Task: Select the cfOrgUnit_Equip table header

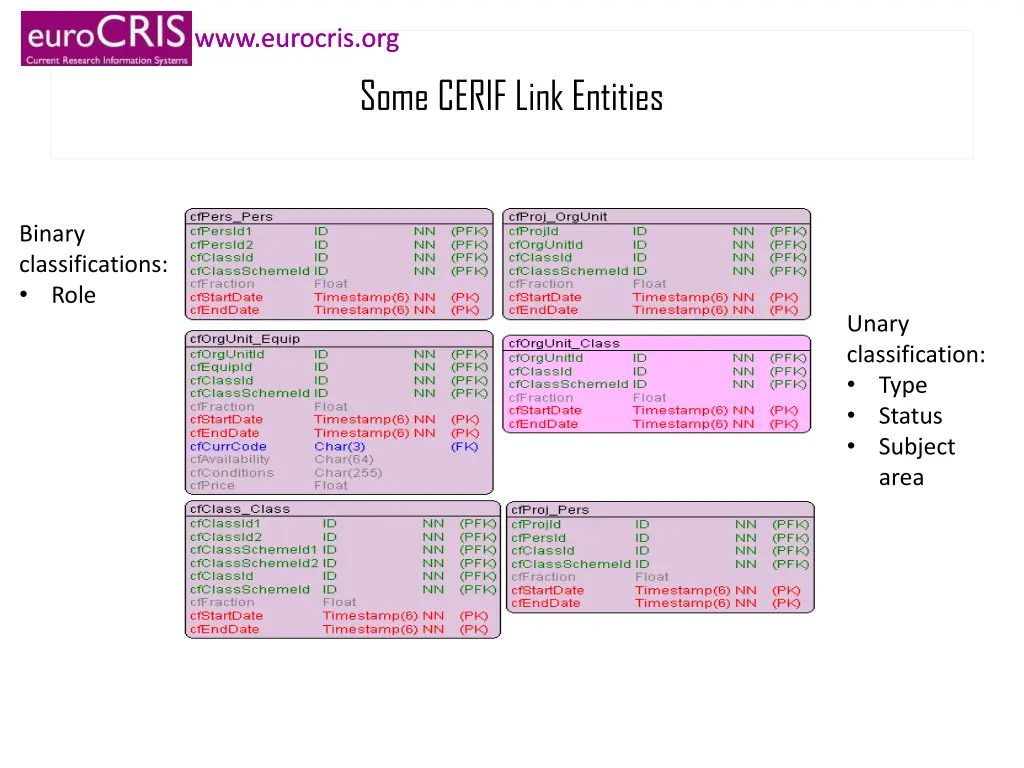Action: click(x=339, y=339)
